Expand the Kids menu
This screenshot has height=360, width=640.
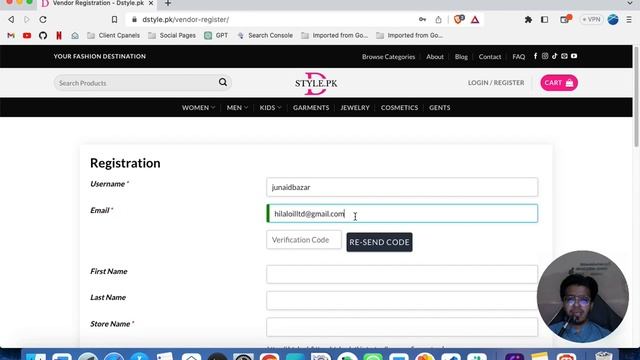(x=270, y=108)
